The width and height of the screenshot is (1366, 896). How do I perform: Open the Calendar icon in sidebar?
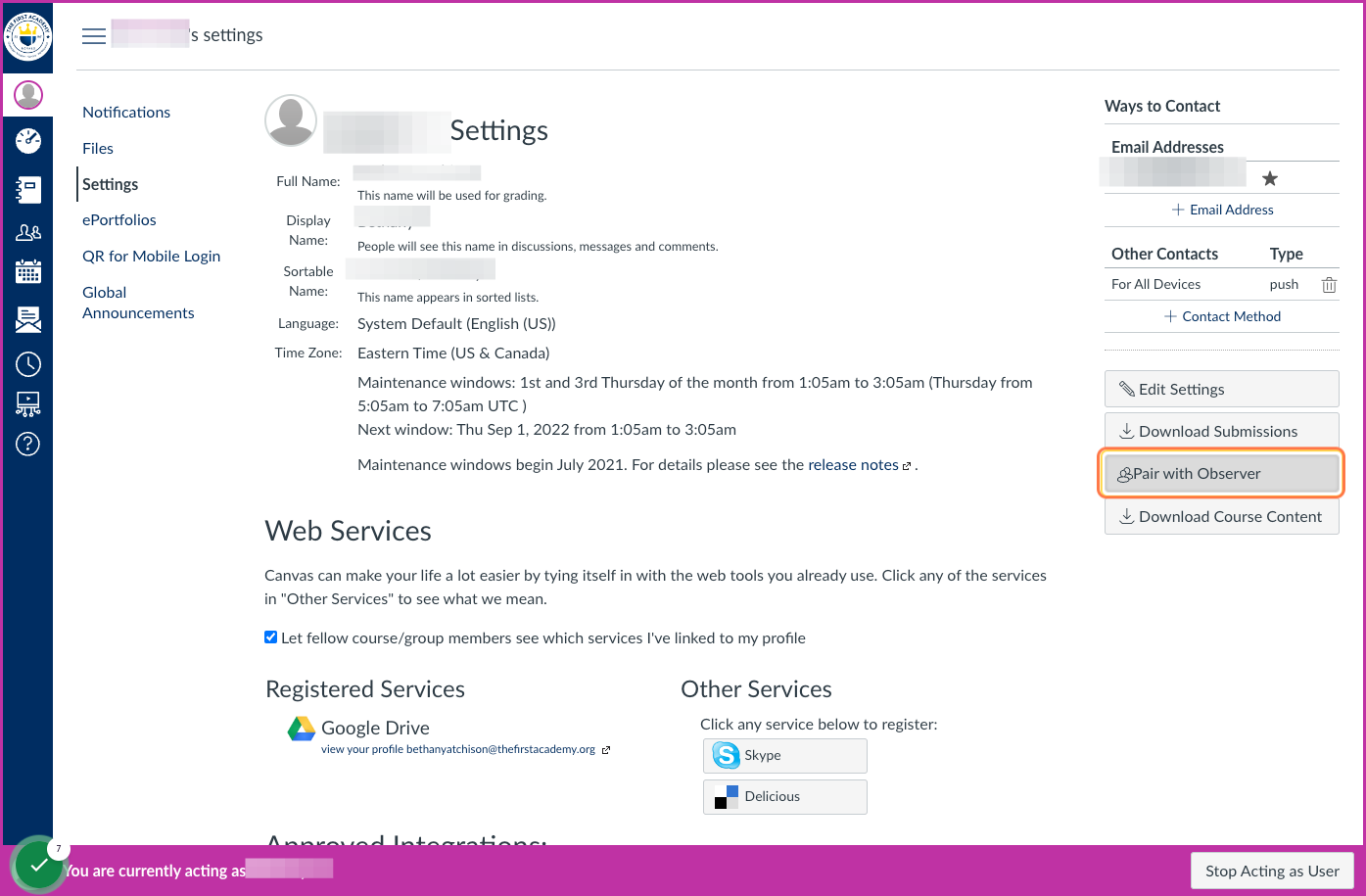point(28,271)
